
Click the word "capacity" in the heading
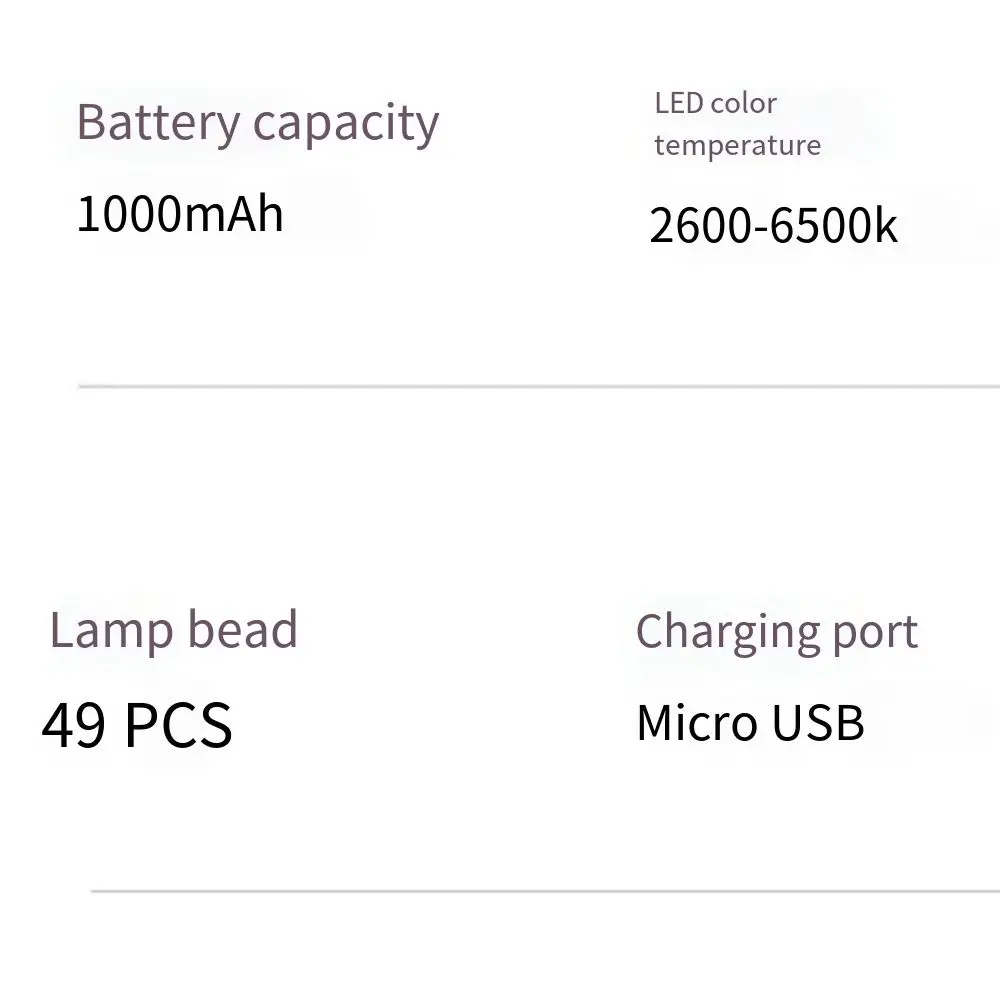pos(346,124)
